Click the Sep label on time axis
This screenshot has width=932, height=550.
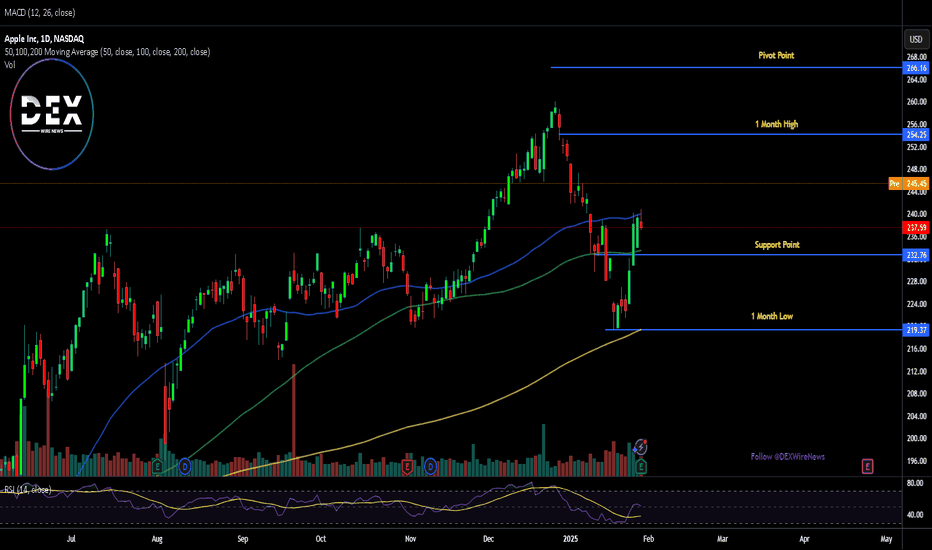[243, 539]
